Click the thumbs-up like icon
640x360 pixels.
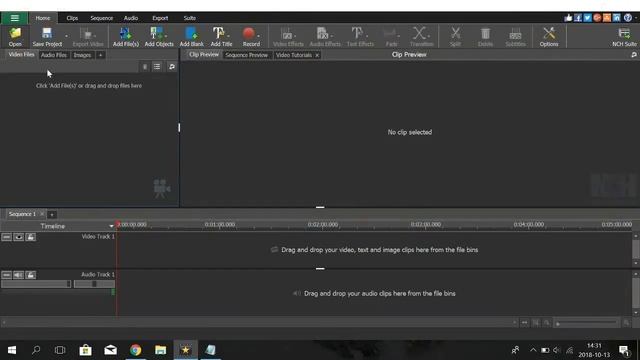(x=568, y=18)
